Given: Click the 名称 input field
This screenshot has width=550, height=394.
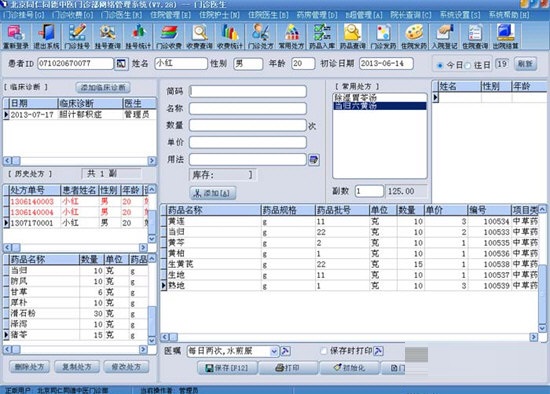Looking at the screenshot, I should (x=248, y=108).
